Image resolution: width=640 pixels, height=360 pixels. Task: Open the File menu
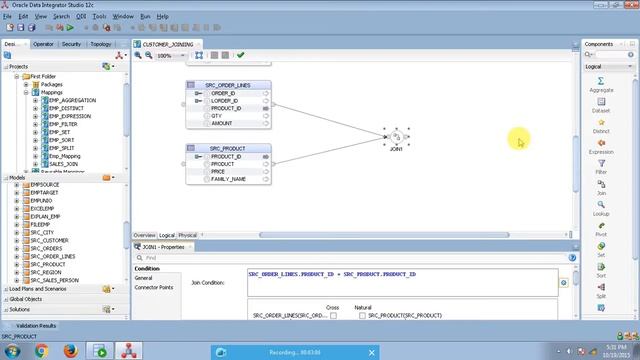click(x=7, y=16)
